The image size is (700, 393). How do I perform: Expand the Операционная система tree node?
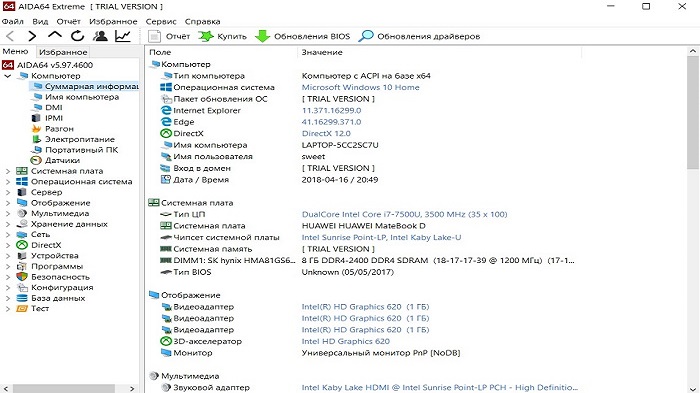click(7, 182)
